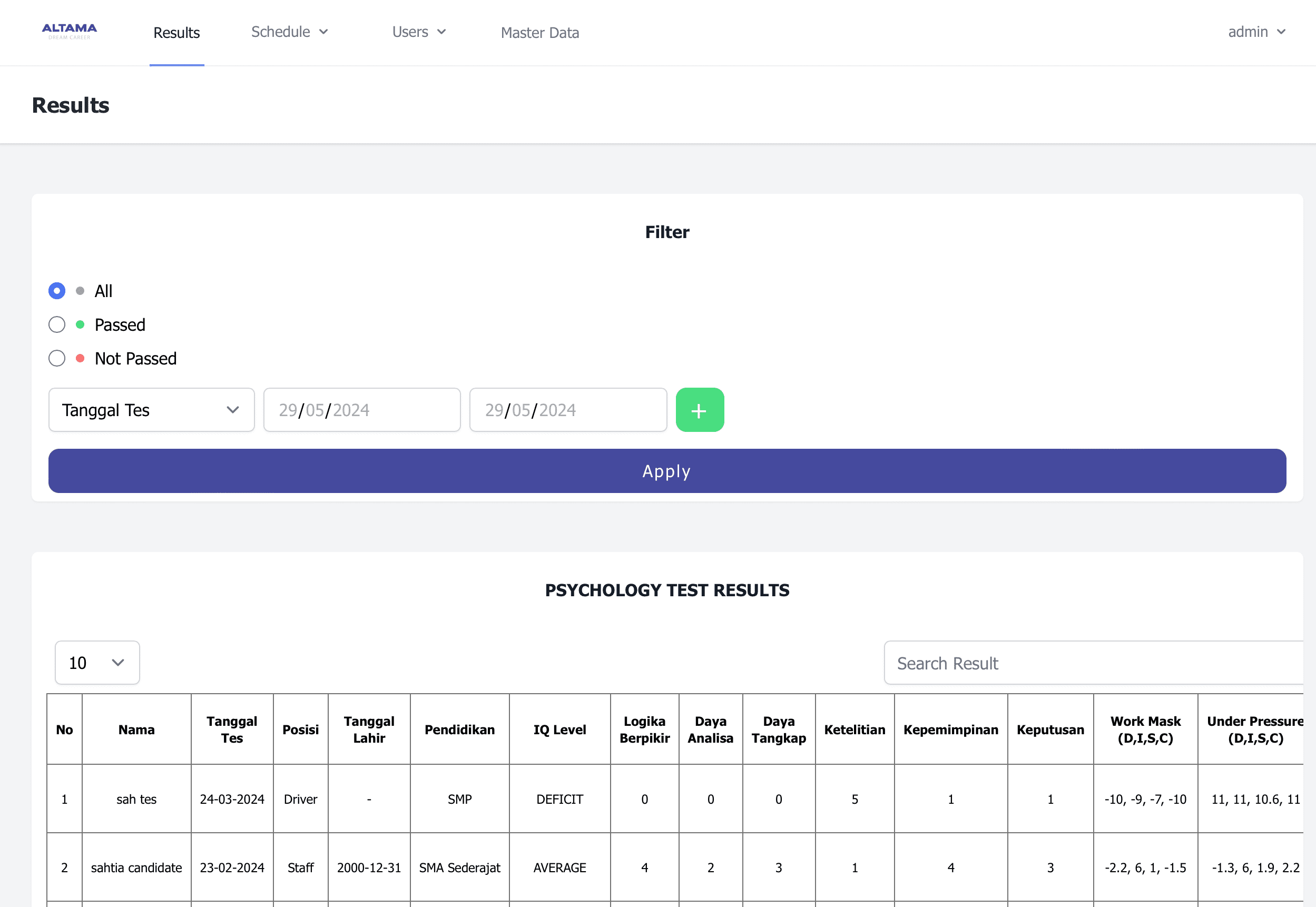Screen dimensions: 1316x907
Task: Click the Altama Dream Career logo
Action: (70, 31)
